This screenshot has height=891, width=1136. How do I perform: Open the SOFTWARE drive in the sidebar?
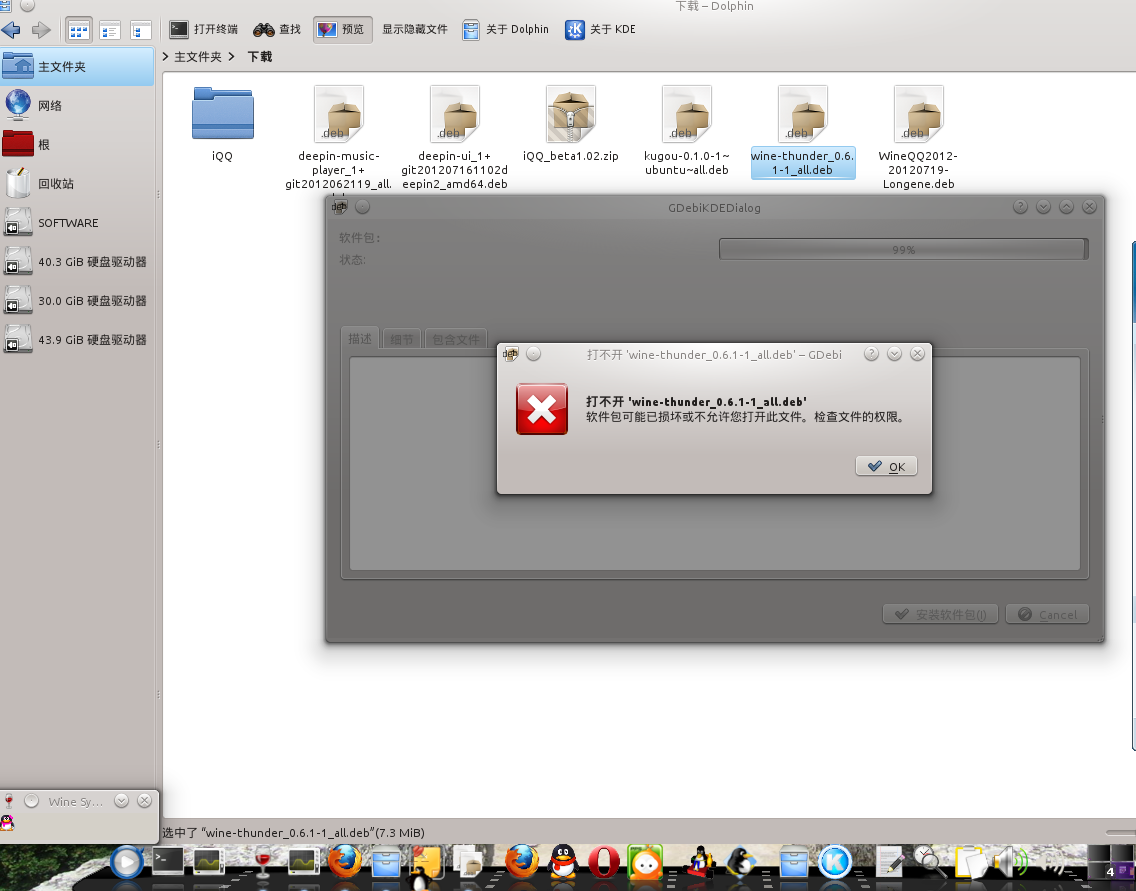click(x=77, y=223)
